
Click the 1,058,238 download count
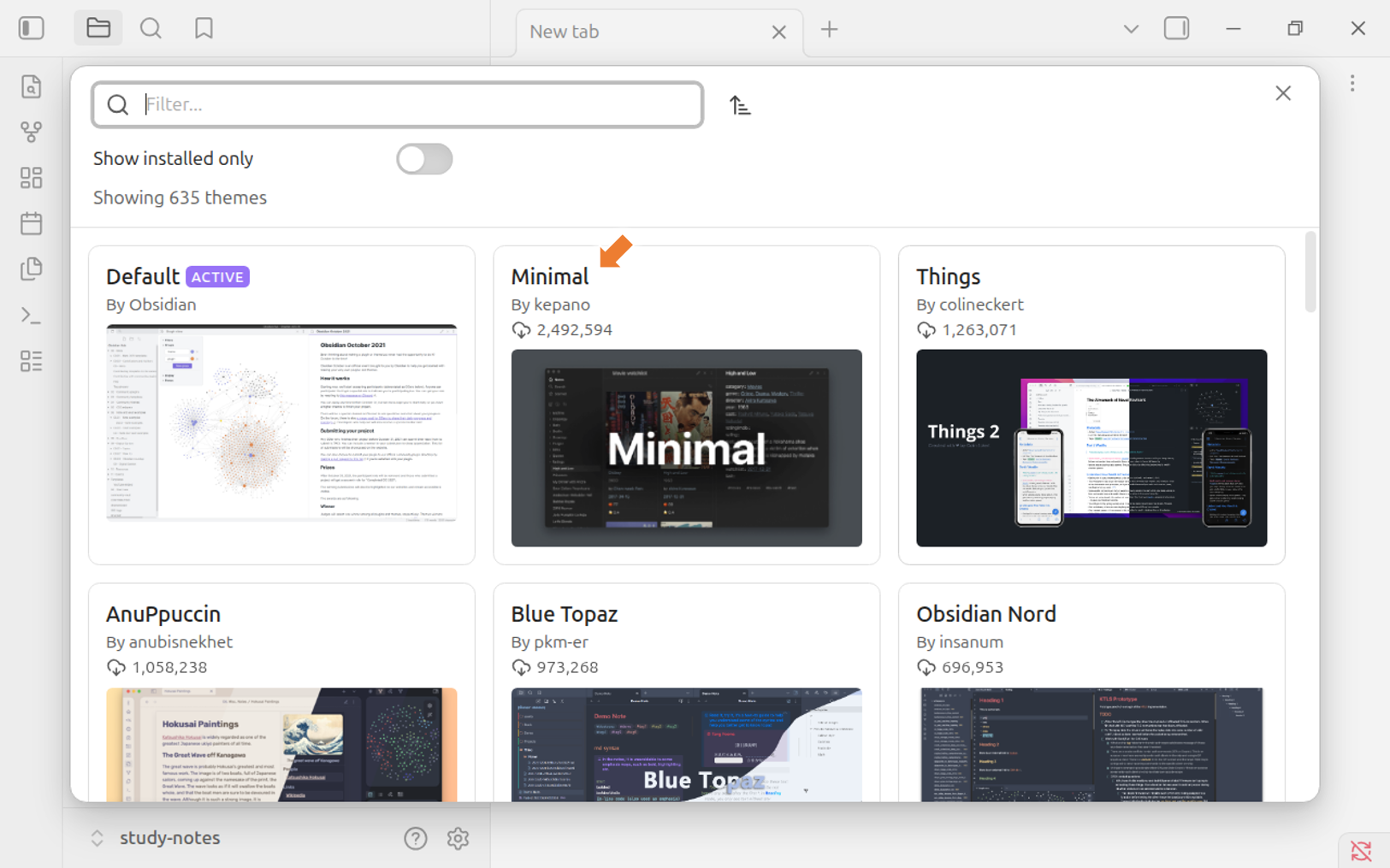[169, 667]
